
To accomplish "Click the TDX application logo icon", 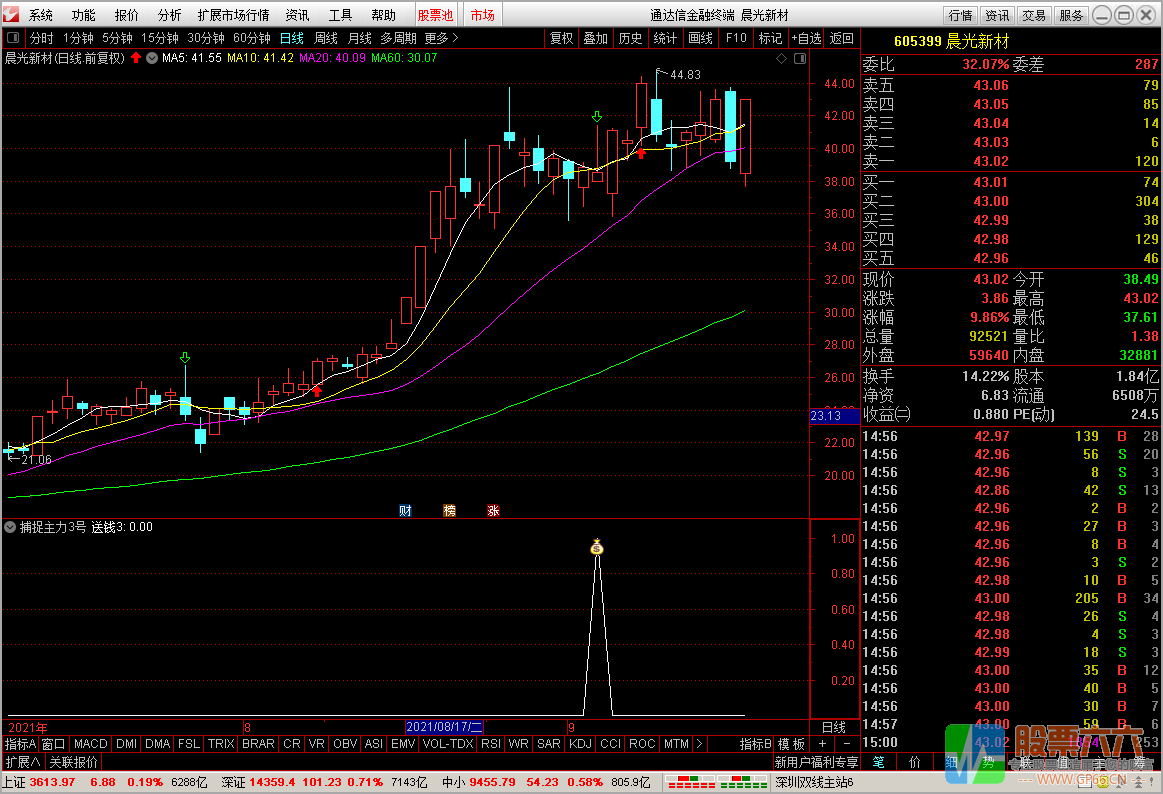I will tap(11, 14).
